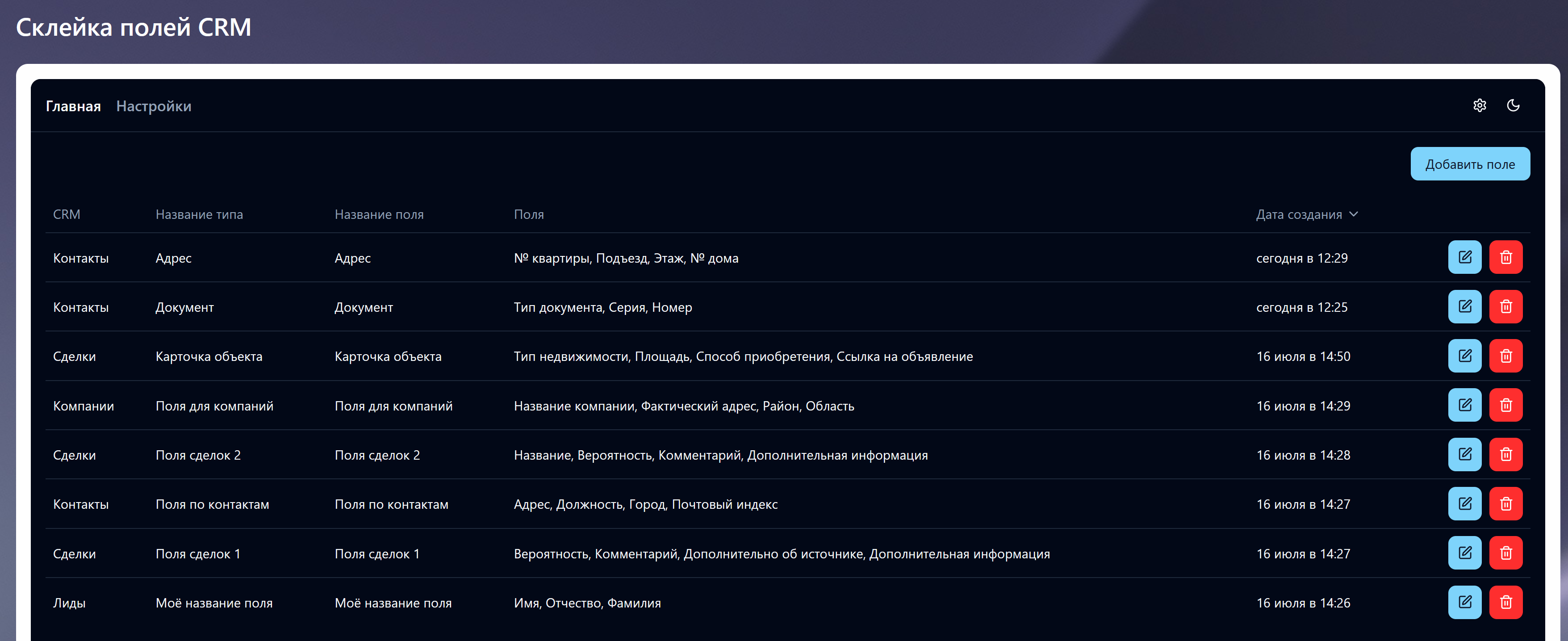1568x641 pixels.
Task: Sort by Дата создания column chevron
Action: (1353, 214)
